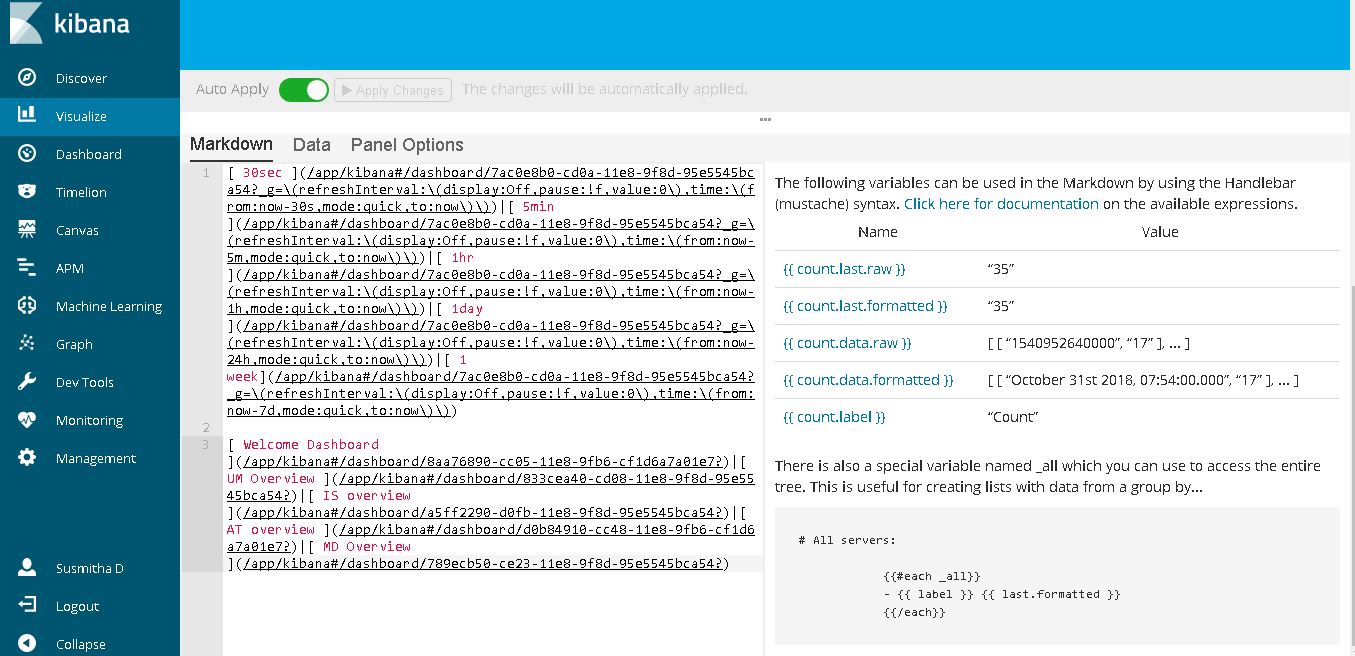Open Discover compass icon
The width and height of the screenshot is (1355, 656).
[27, 78]
